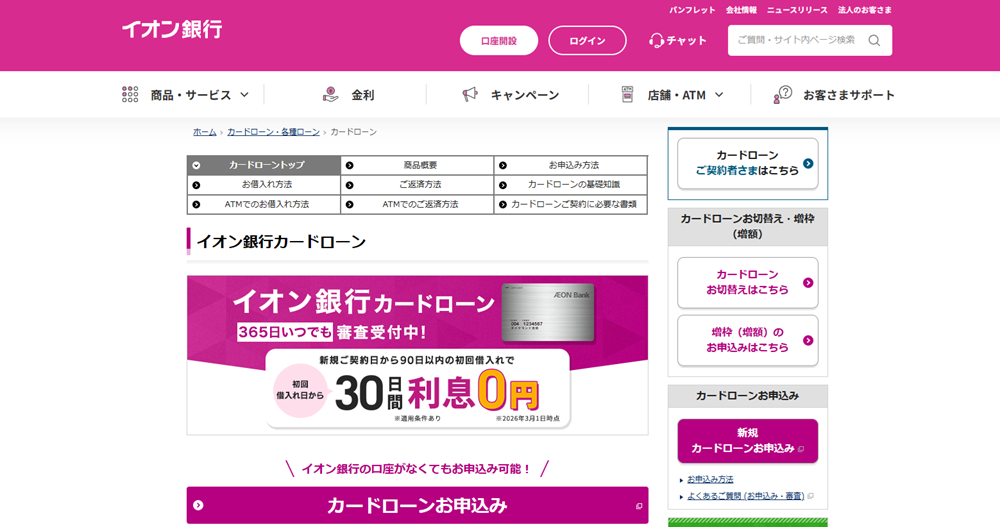Image resolution: width=1000 pixels, height=527 pixels.
Task: Click the 商品・サービス grid icon
Action: [x=130, y=94]
